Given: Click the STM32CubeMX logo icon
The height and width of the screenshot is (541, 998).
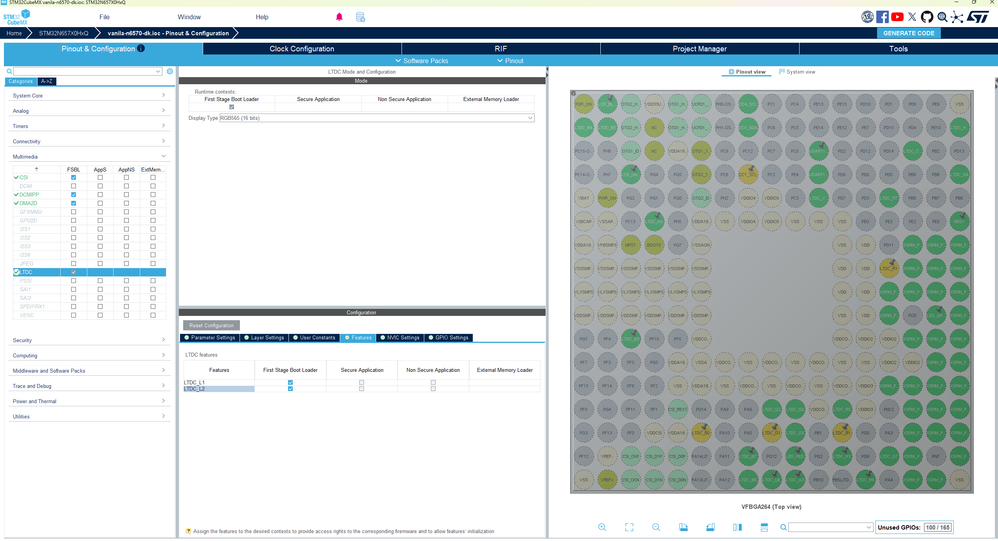Looking at the screenshot, I should pos(17,17).
